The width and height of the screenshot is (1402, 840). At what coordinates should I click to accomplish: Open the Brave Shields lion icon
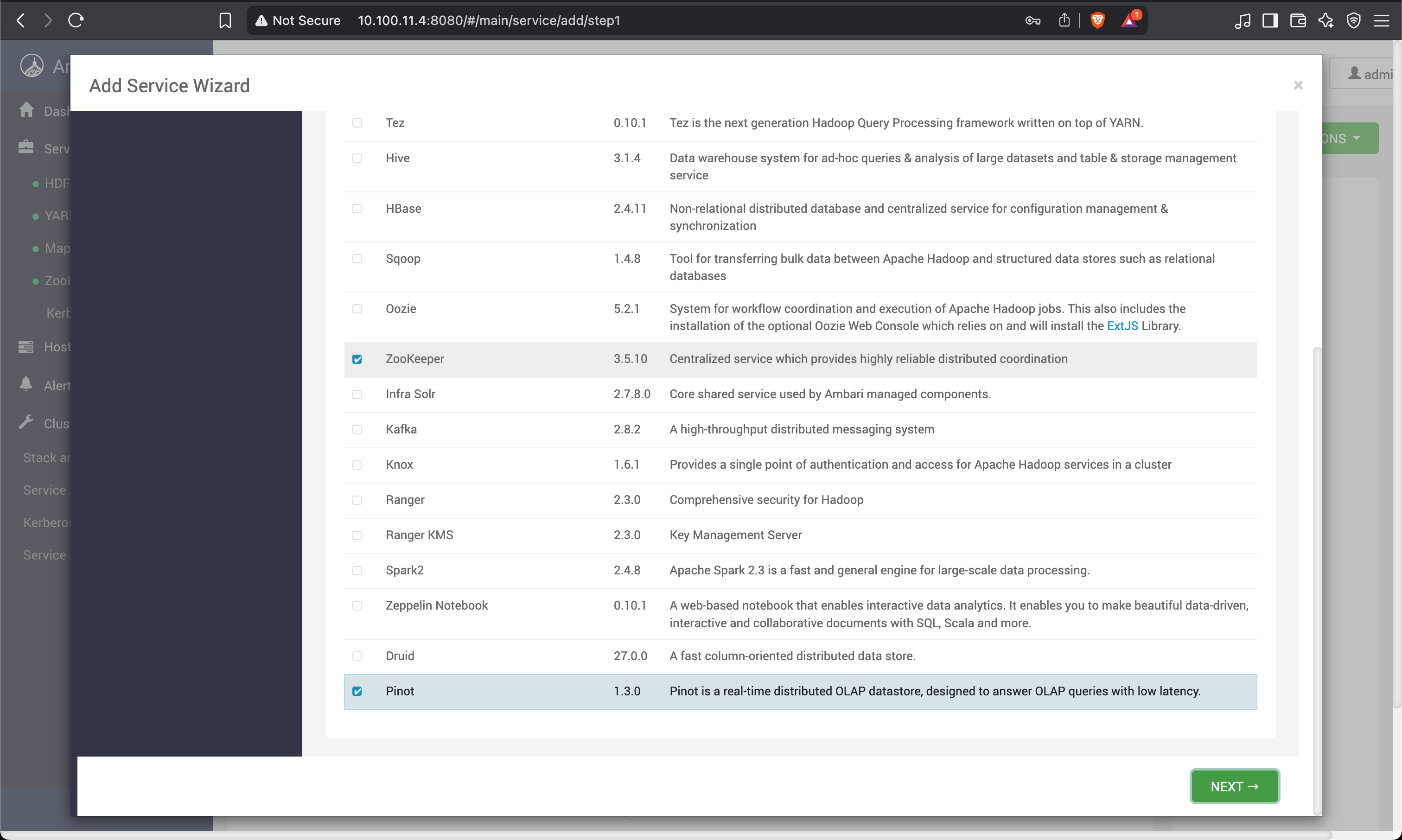point(1097,20)
